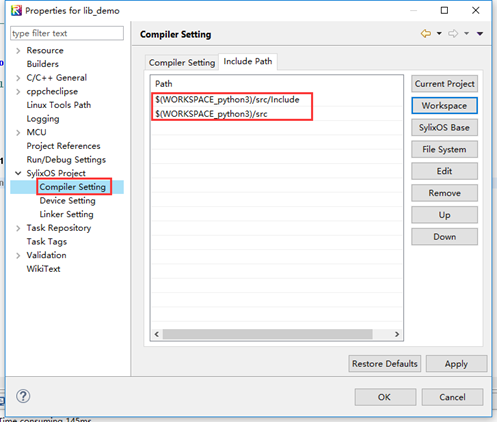Focus the type filter text field
The image size is (497, 422).
[67, 33]
